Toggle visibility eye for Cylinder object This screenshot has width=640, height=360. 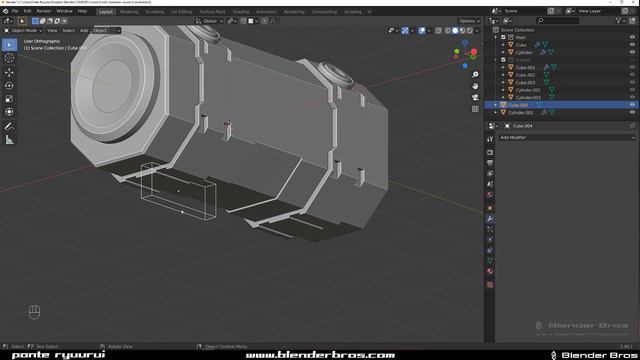pos(632,52)
